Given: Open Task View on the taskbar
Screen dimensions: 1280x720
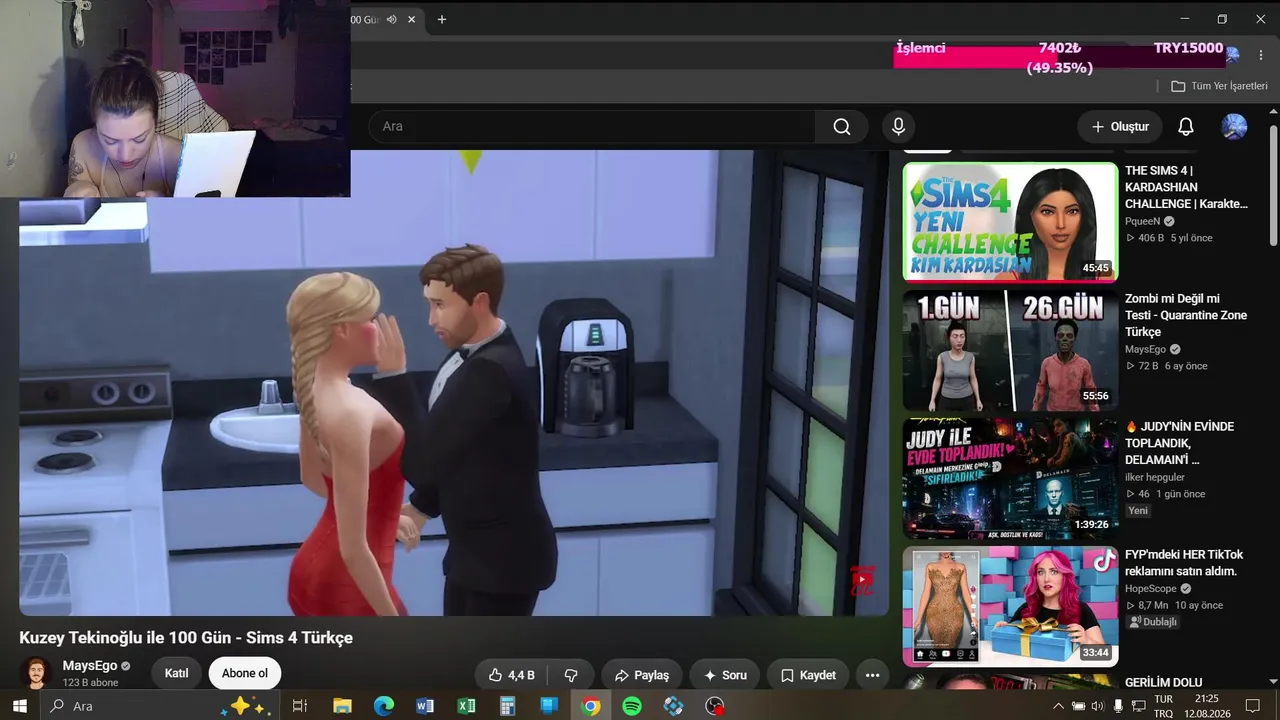Looking at the screenshot, I should click(299, 706).
